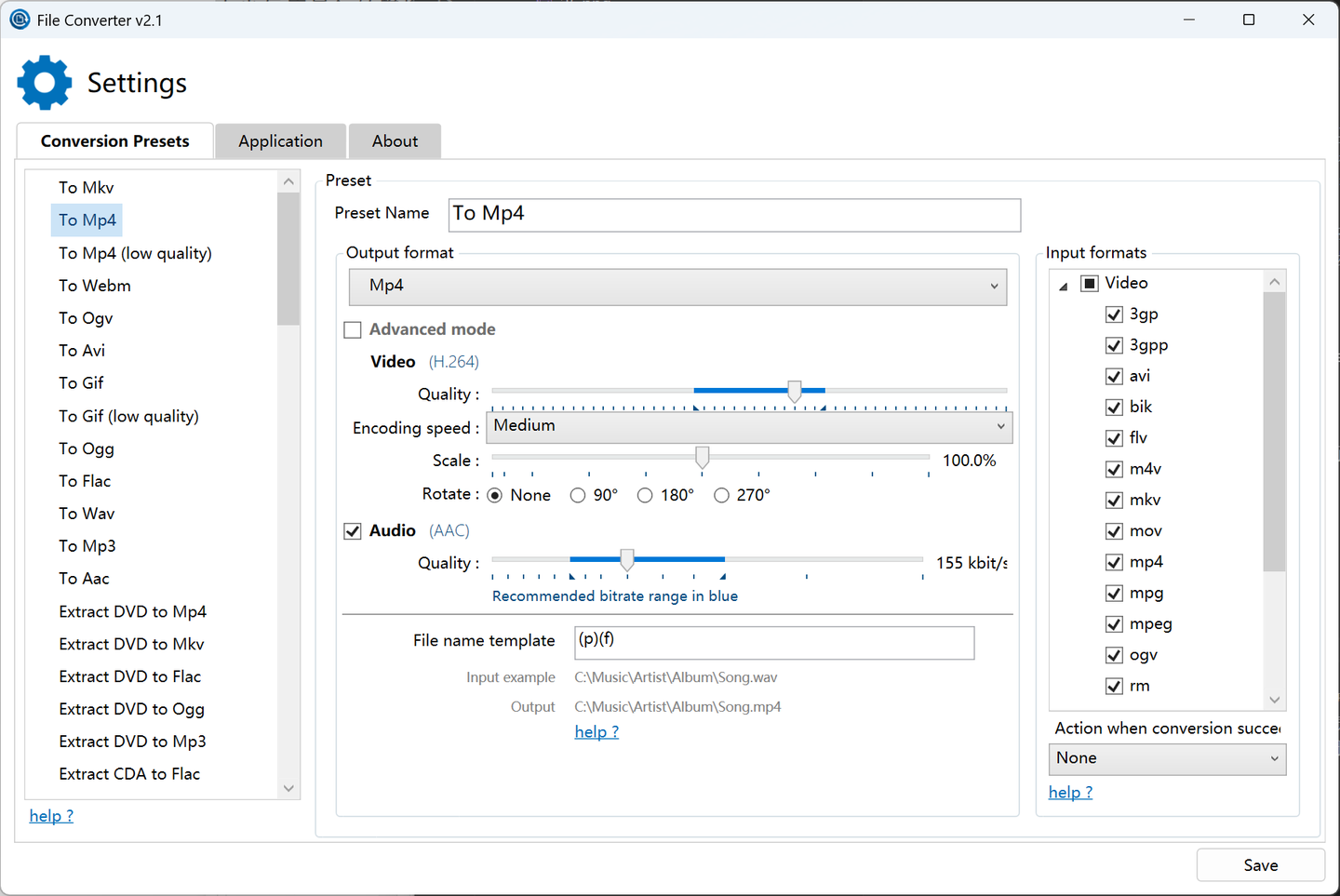This screenshot has width=1340, height=896.
Task: Open the Action when conversion succeeds dropdown
Action: tap(1167, 759)
